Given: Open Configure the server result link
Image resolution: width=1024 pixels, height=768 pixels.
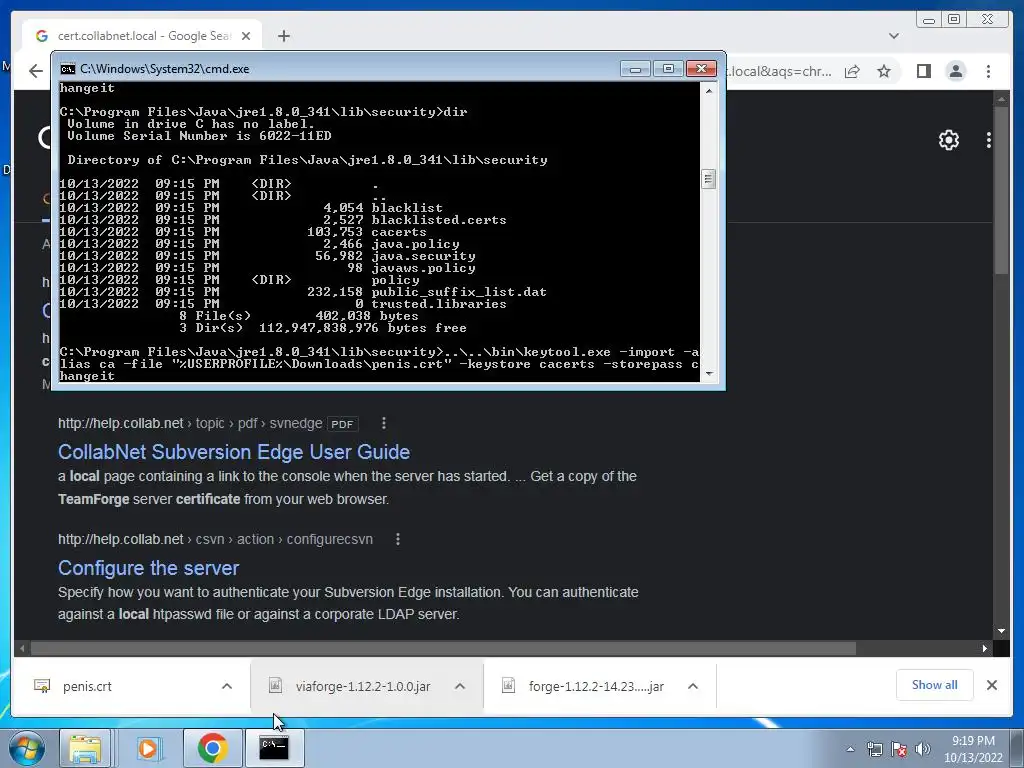Looking at the screenshot, I should tap(148, 568).
